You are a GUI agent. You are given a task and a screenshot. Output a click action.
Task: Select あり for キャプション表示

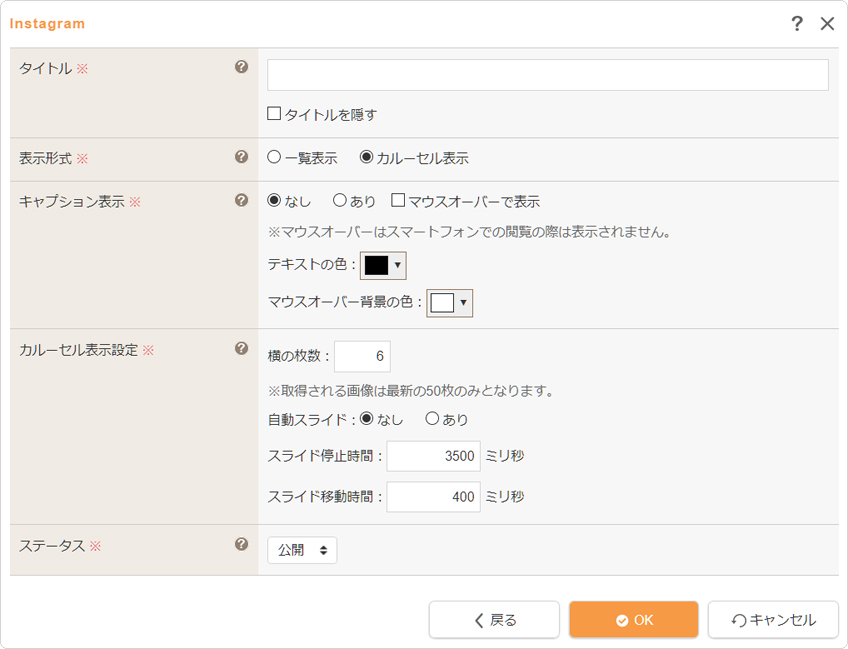click(340, 201)
